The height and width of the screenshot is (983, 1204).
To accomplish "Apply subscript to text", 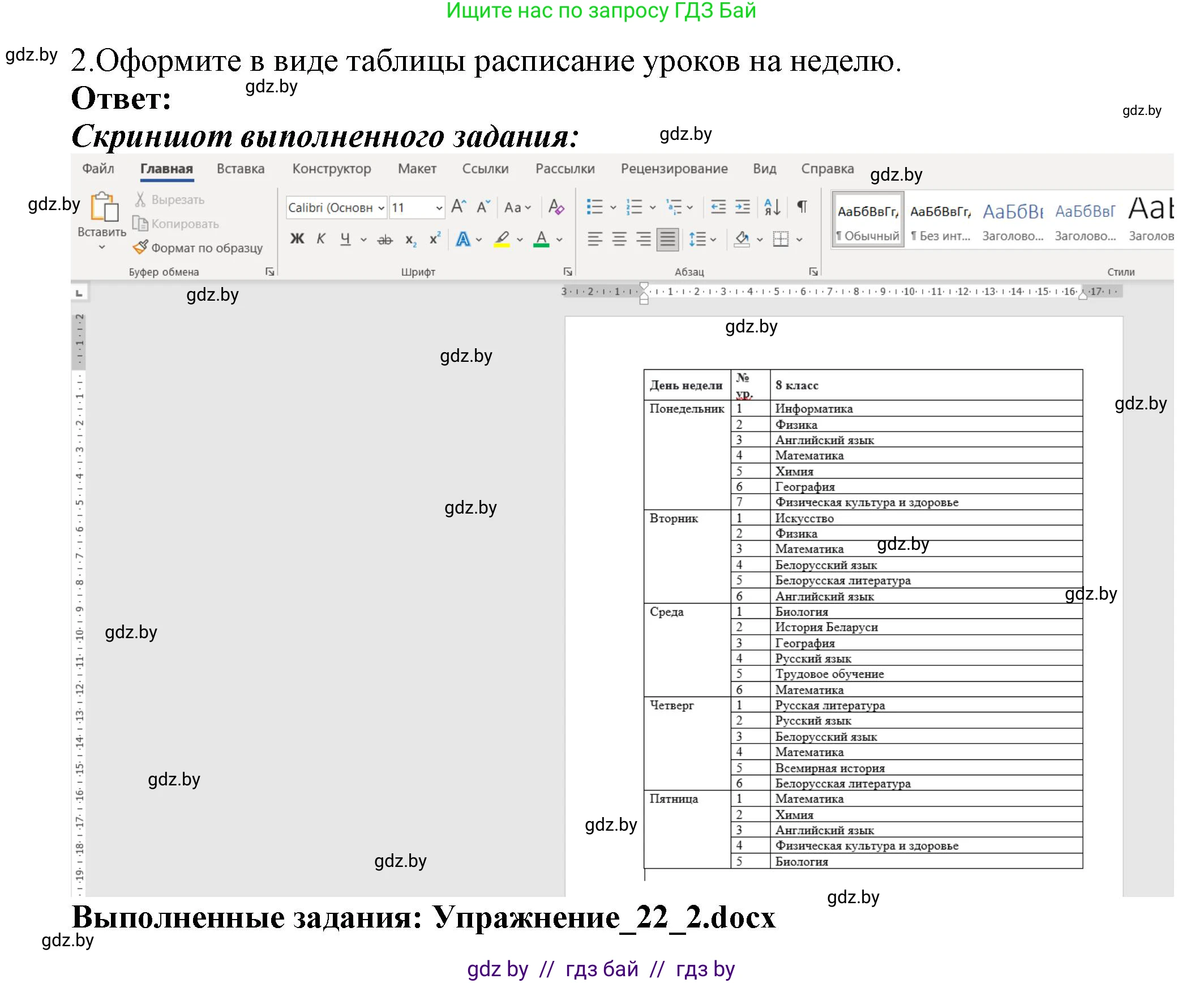I will (409, 239).
